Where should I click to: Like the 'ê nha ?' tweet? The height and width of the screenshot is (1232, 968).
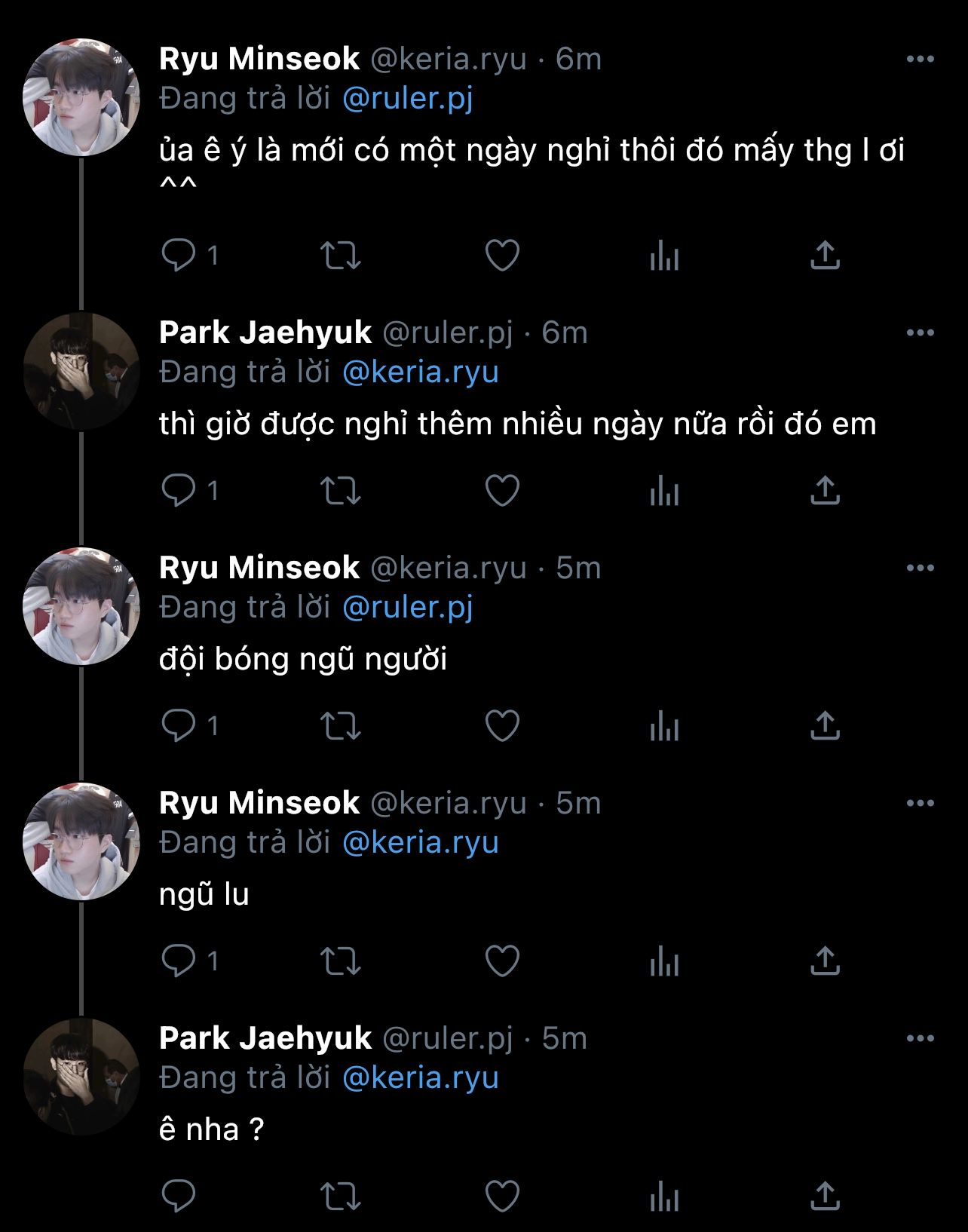pos(502,1196)
